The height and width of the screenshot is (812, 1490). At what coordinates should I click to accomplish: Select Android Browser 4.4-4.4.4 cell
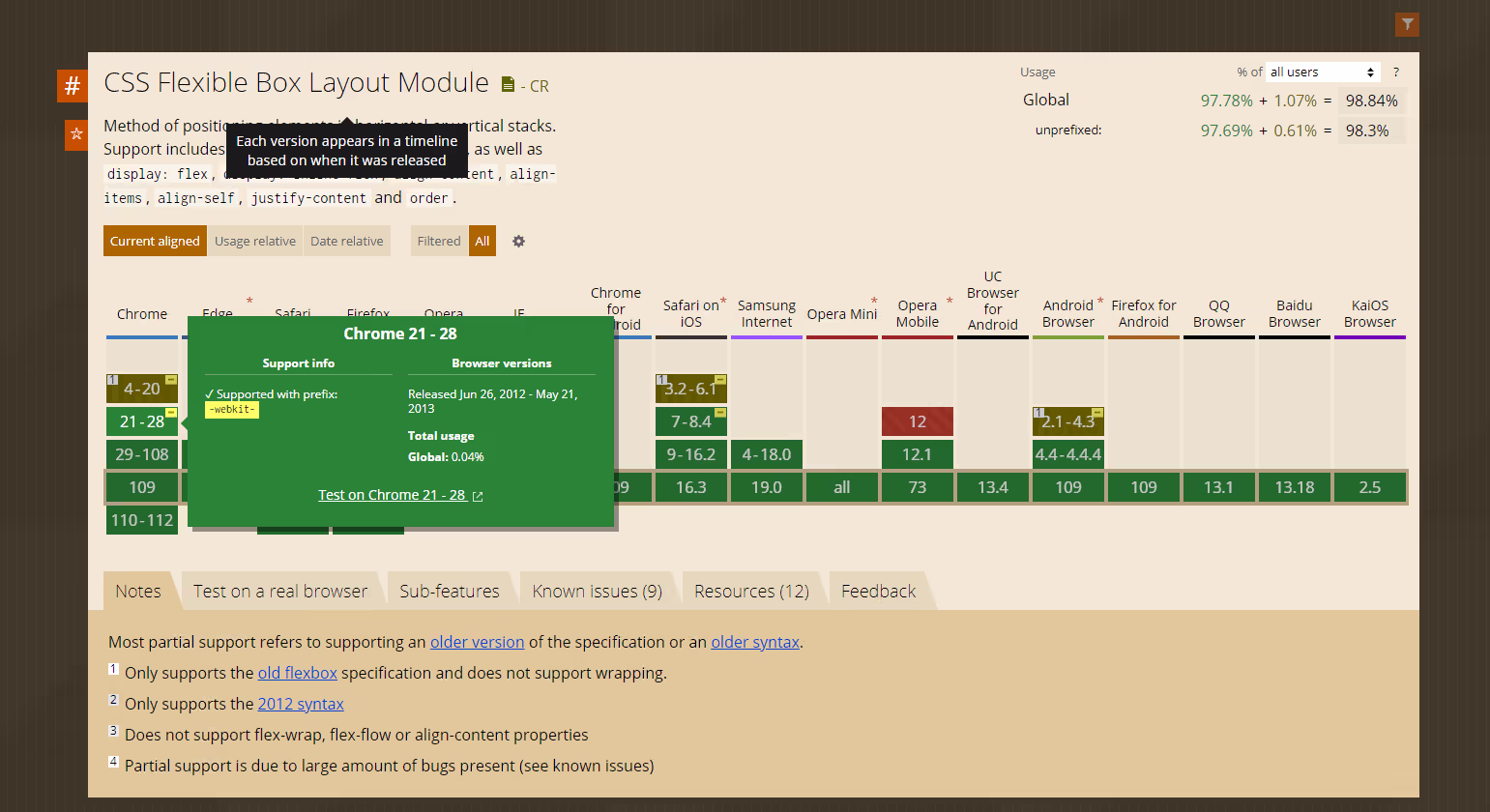tap(1068, 454)
